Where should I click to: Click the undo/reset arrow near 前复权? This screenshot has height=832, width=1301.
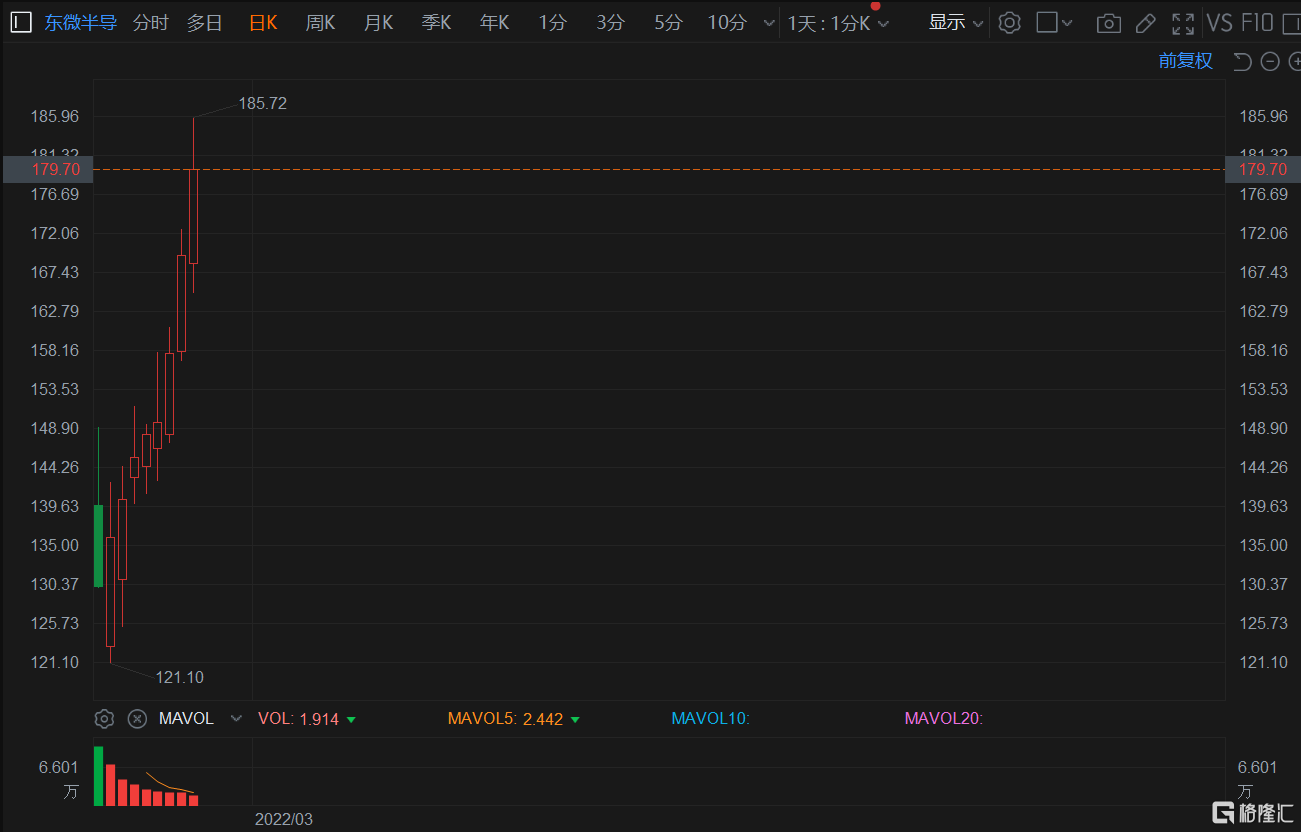pyautogui.click(x=1242, y=61)
